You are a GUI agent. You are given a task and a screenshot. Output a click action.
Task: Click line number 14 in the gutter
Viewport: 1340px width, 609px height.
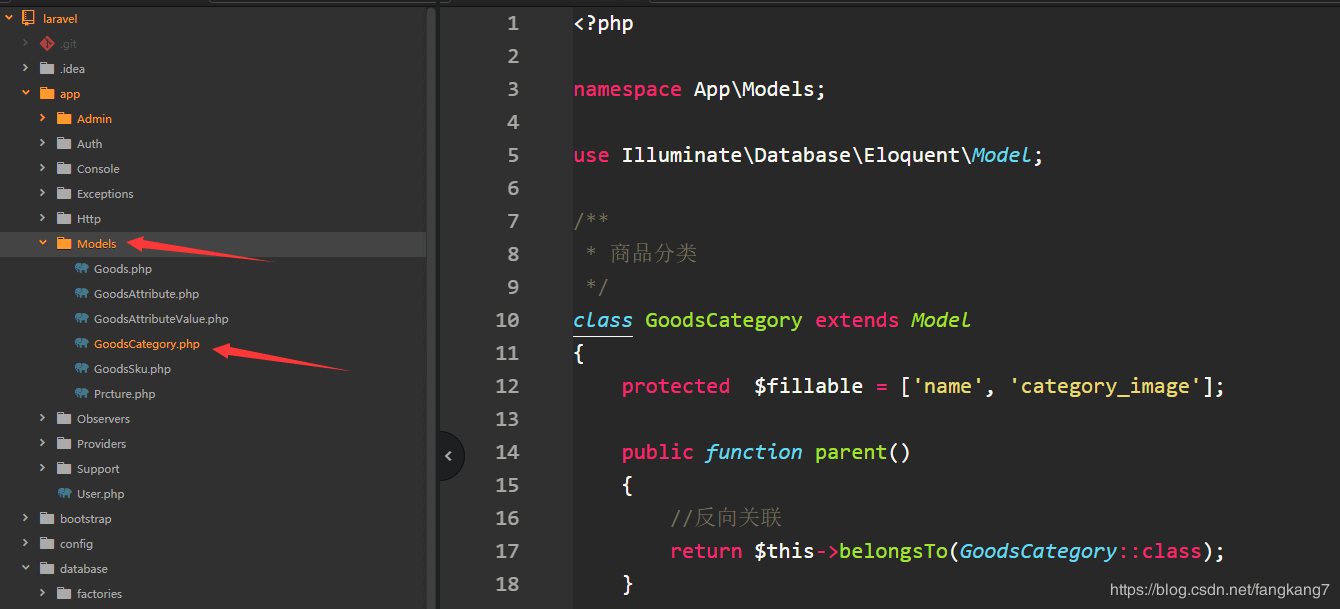coord(508,452)
